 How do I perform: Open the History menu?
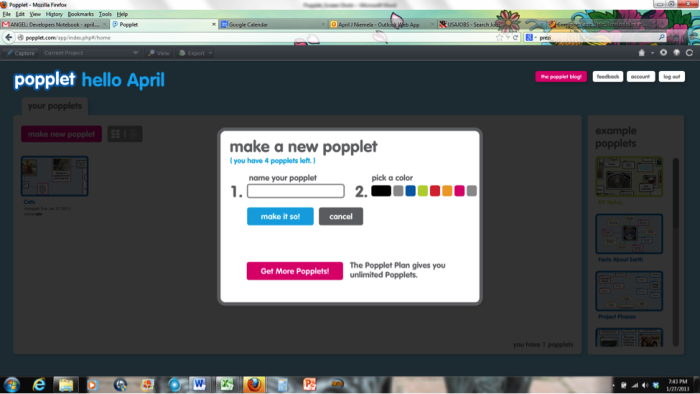[x=54, y=14]
